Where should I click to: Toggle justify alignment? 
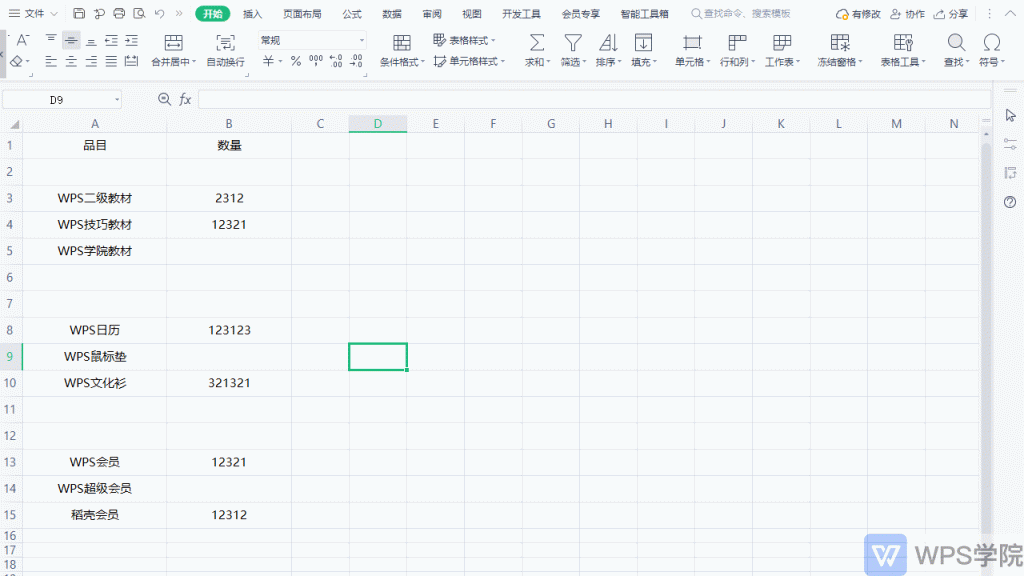point(112,61)
